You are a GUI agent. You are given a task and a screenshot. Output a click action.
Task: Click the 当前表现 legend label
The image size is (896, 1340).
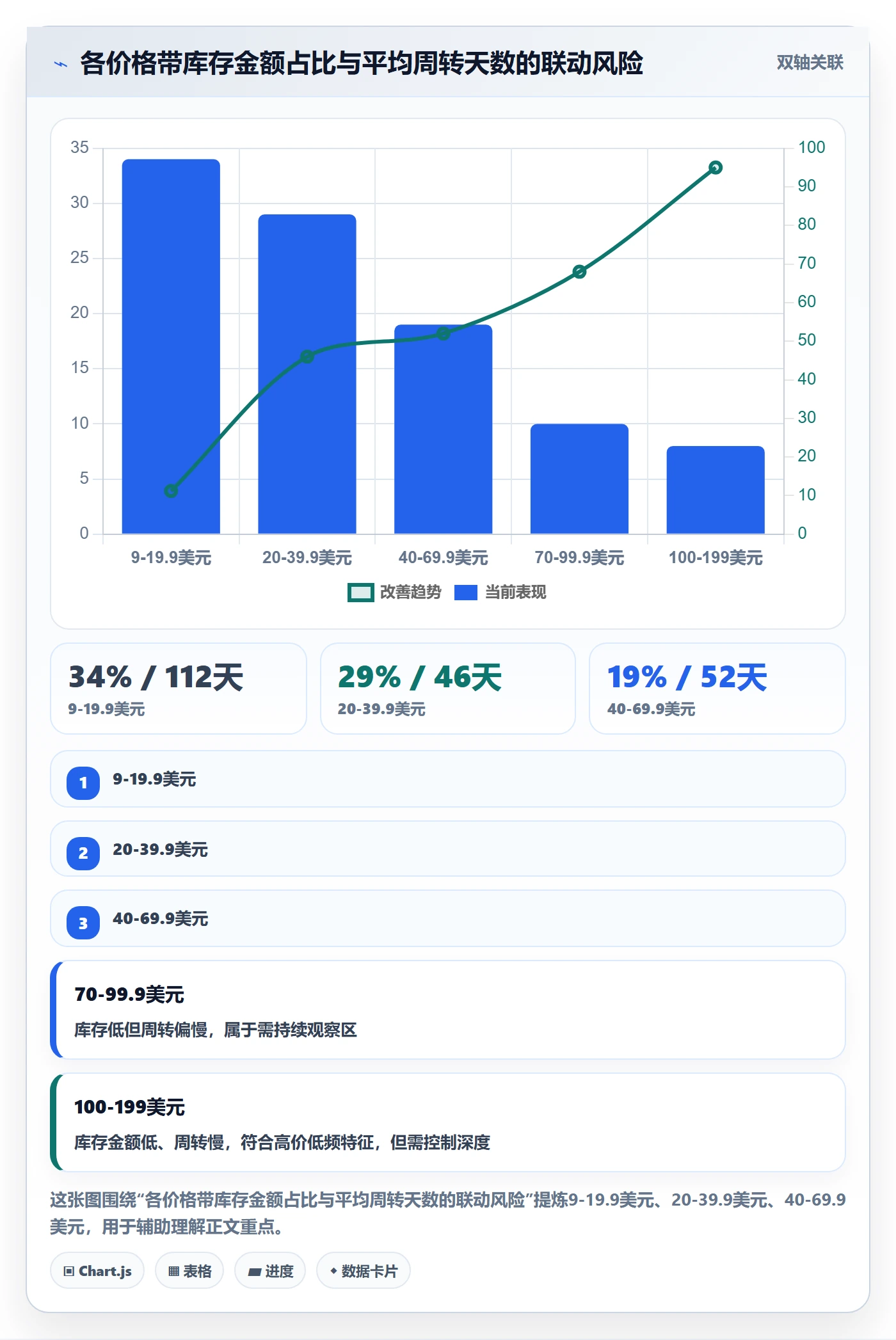516,593
